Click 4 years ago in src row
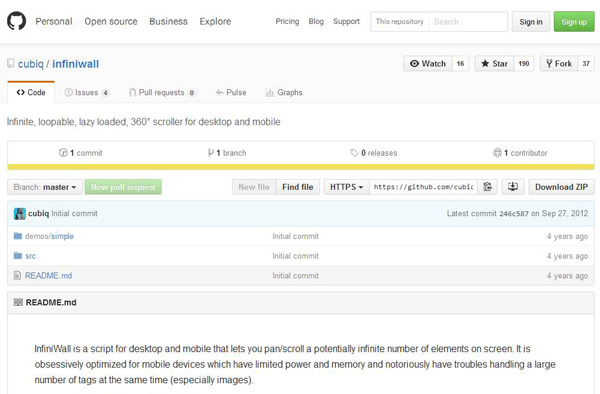Viewport: 600px width, 394px height. click(x=567, y=256)
